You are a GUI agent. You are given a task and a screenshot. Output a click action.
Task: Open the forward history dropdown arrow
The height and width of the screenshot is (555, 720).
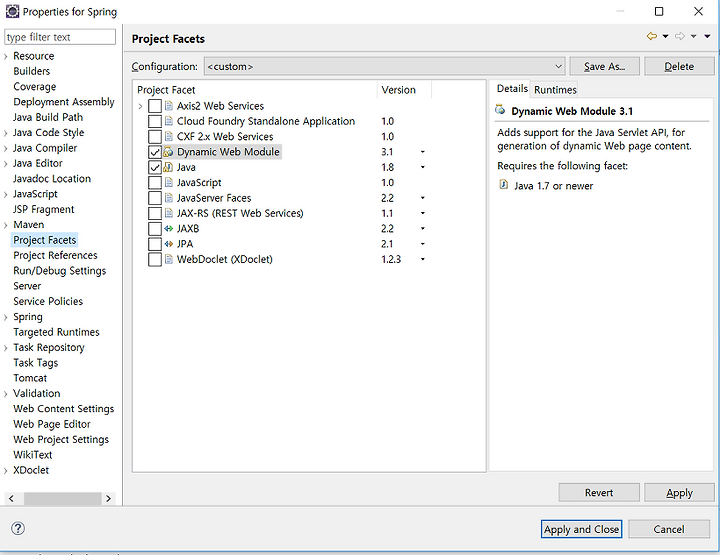point(694,36)
